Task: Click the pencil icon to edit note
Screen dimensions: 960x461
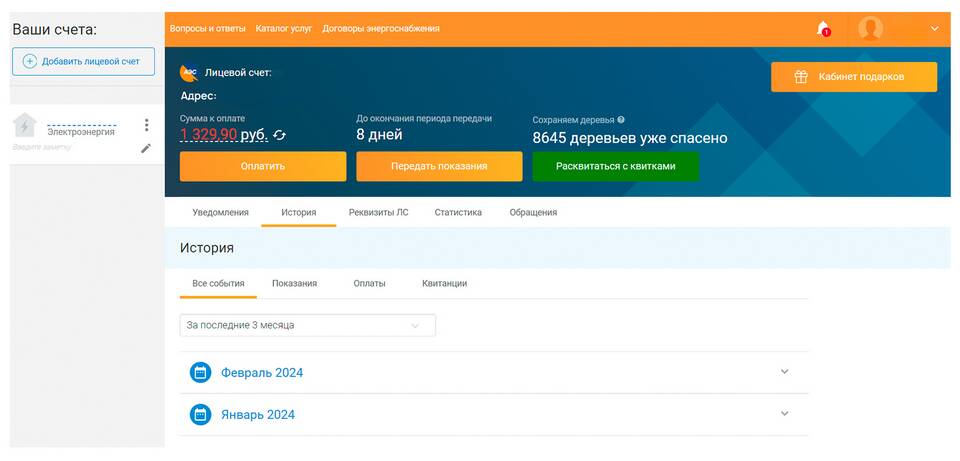Action: tap(146, 148)
